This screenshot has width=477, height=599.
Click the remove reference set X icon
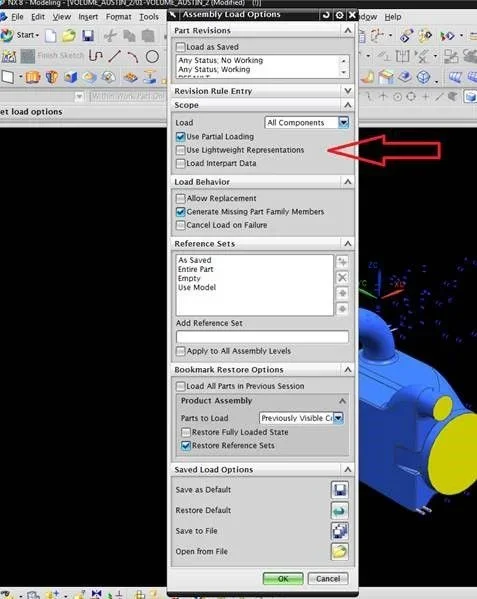[342, 277]
